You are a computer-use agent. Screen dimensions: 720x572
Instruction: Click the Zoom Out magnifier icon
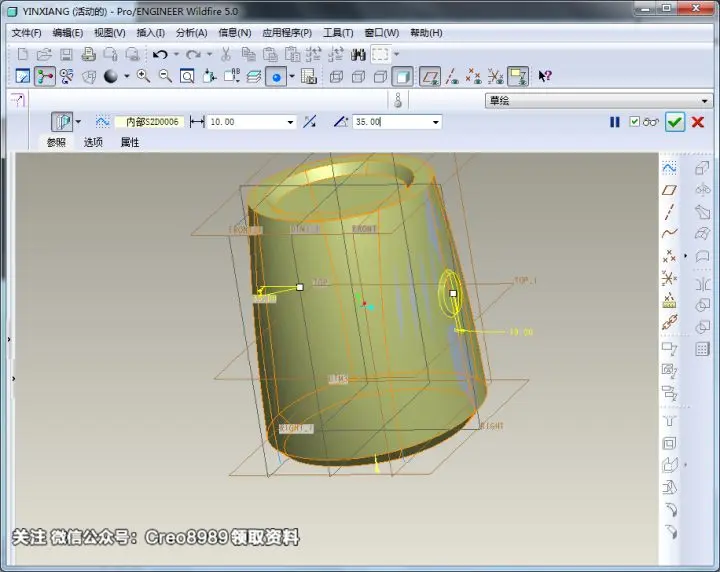click(165, 76)
